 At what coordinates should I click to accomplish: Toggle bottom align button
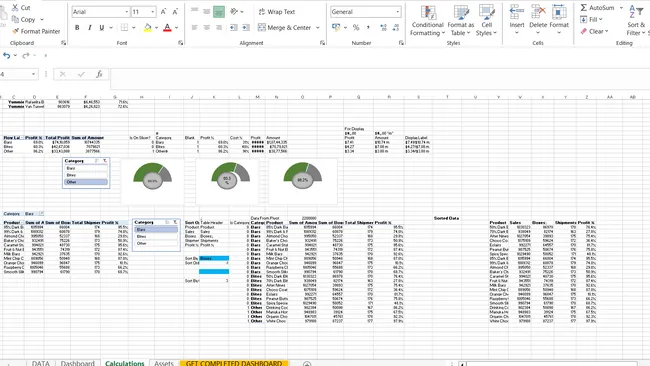[x=219, y=12]
